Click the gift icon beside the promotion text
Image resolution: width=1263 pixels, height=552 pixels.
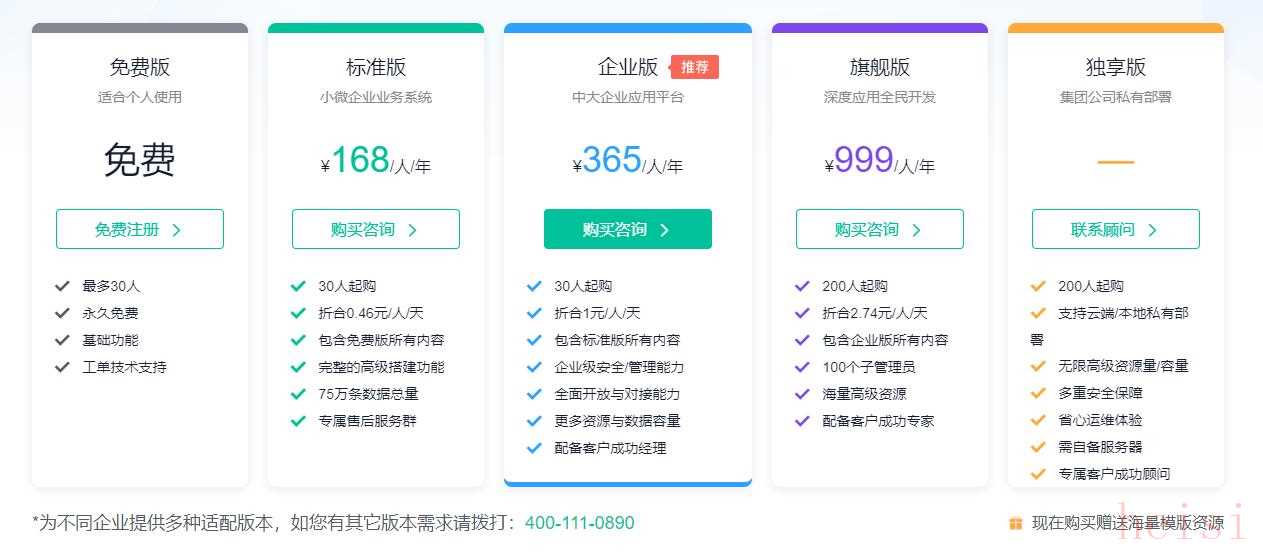(x=1016, y=523)
